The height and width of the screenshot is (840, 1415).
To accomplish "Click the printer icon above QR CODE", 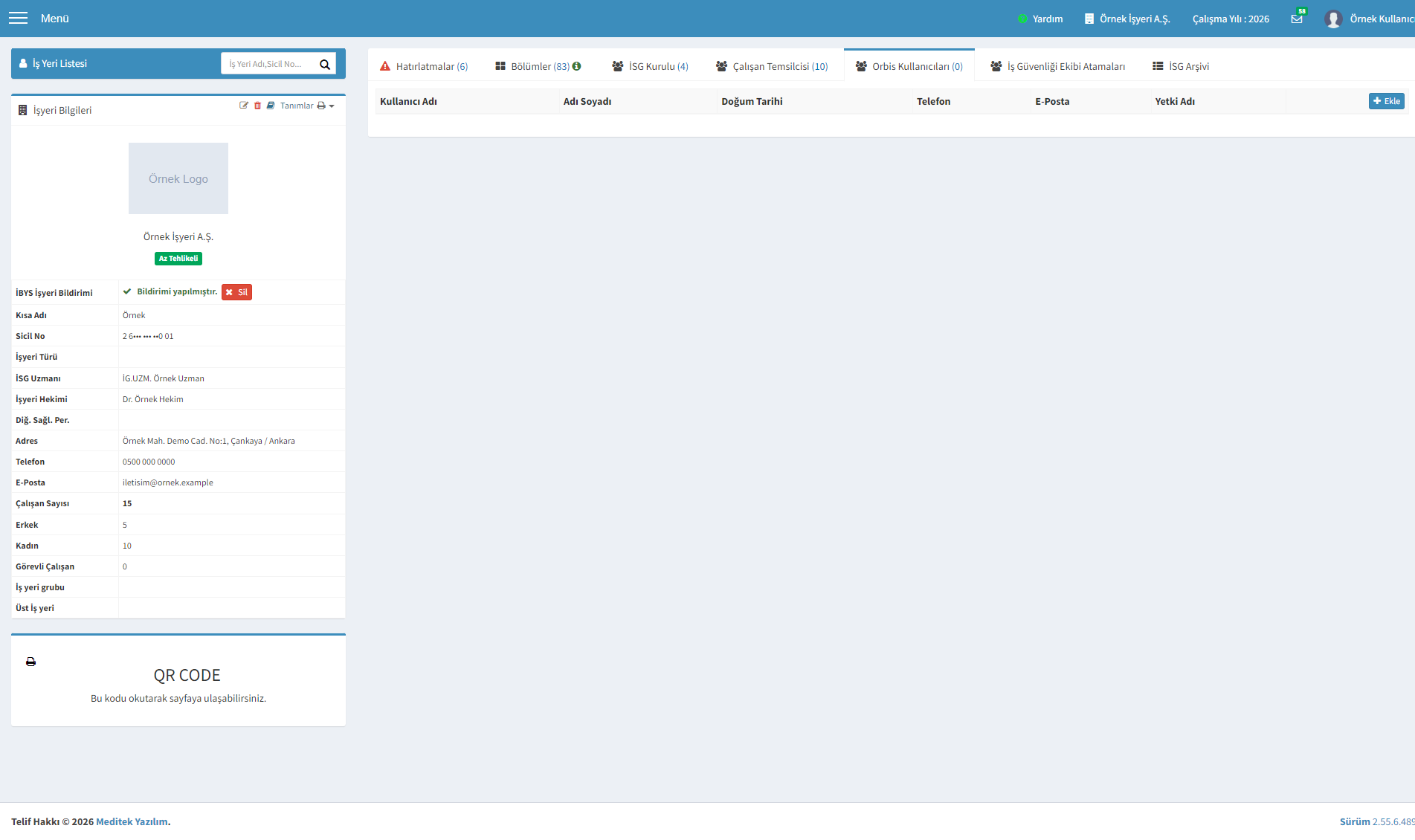I will coord(30,662).
